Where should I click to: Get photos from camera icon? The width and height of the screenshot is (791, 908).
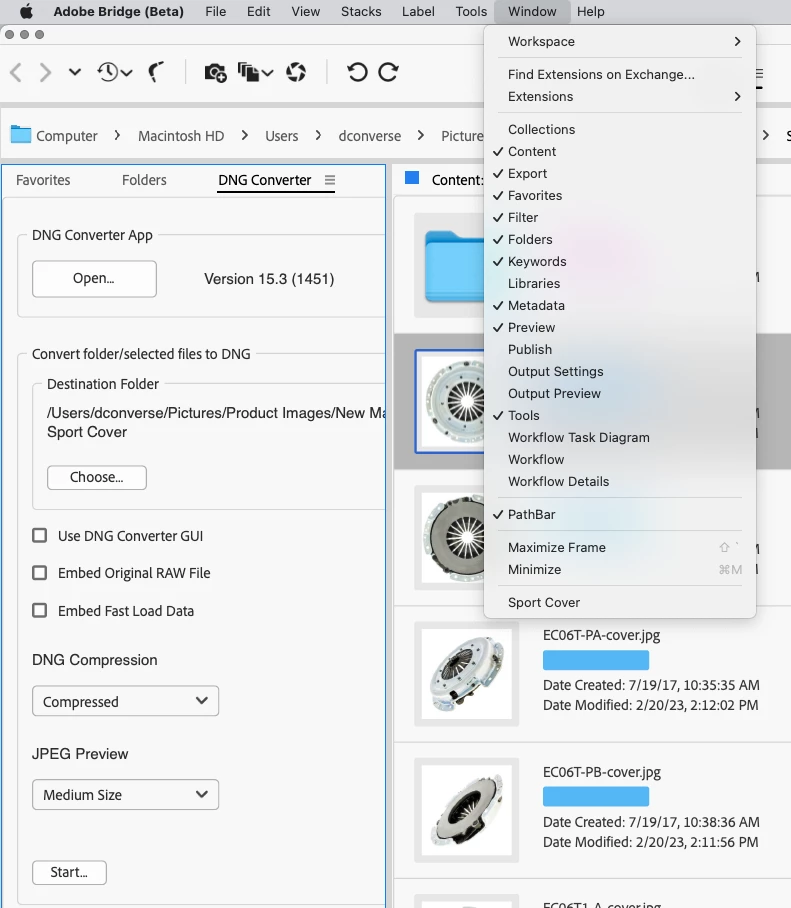[215, 72]
